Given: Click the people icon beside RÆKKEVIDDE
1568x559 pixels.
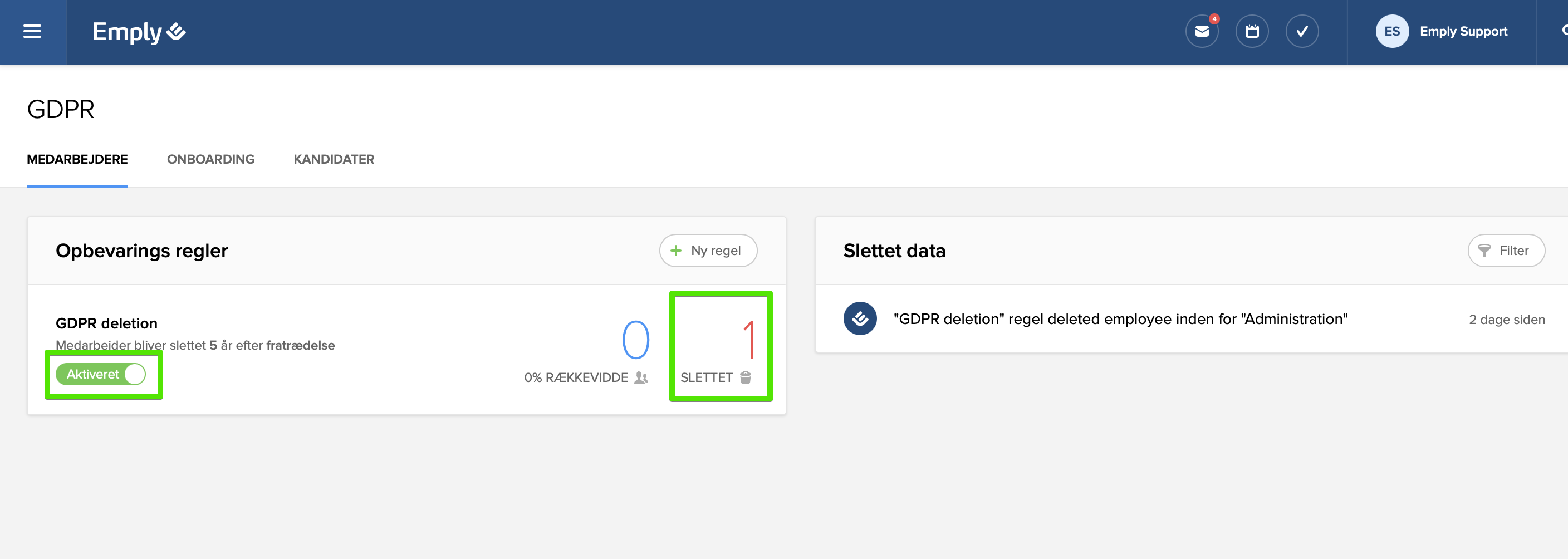Looking at the screenshot, I should [x=640, y=377].
